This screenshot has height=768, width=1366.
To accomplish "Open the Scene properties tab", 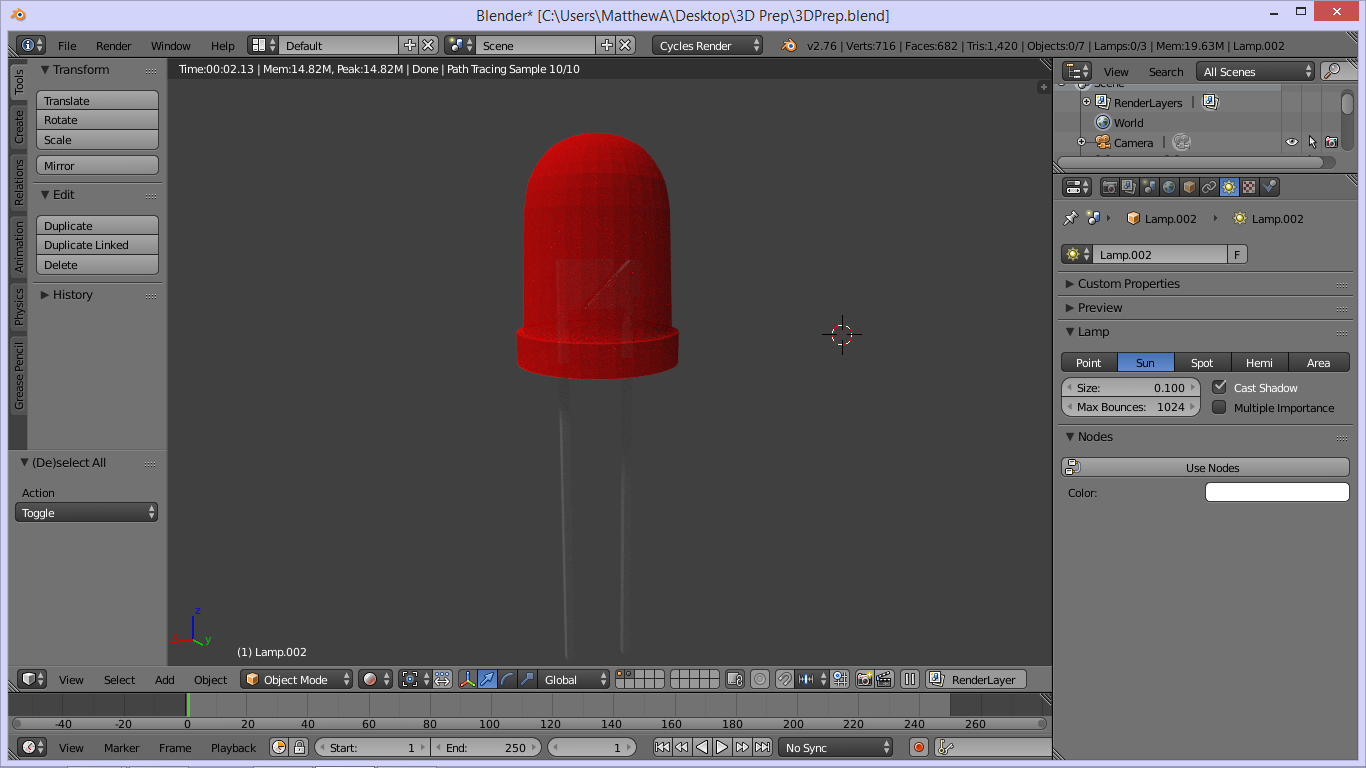I will 1149,187.
